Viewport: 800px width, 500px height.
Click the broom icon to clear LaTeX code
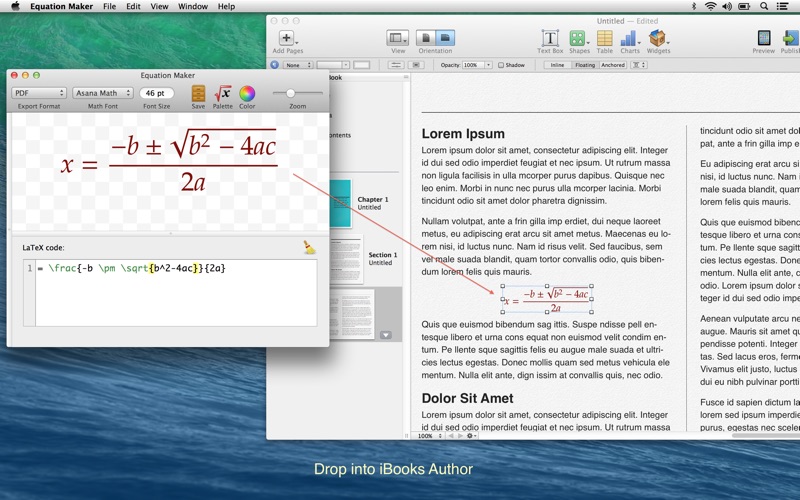click(309, 247)
